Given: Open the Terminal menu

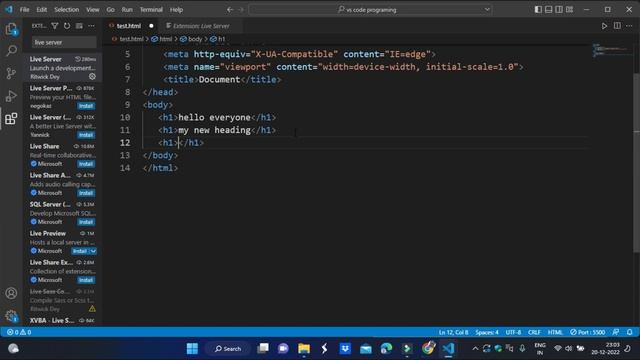Looking at the screenshot, I should (151, 9).
